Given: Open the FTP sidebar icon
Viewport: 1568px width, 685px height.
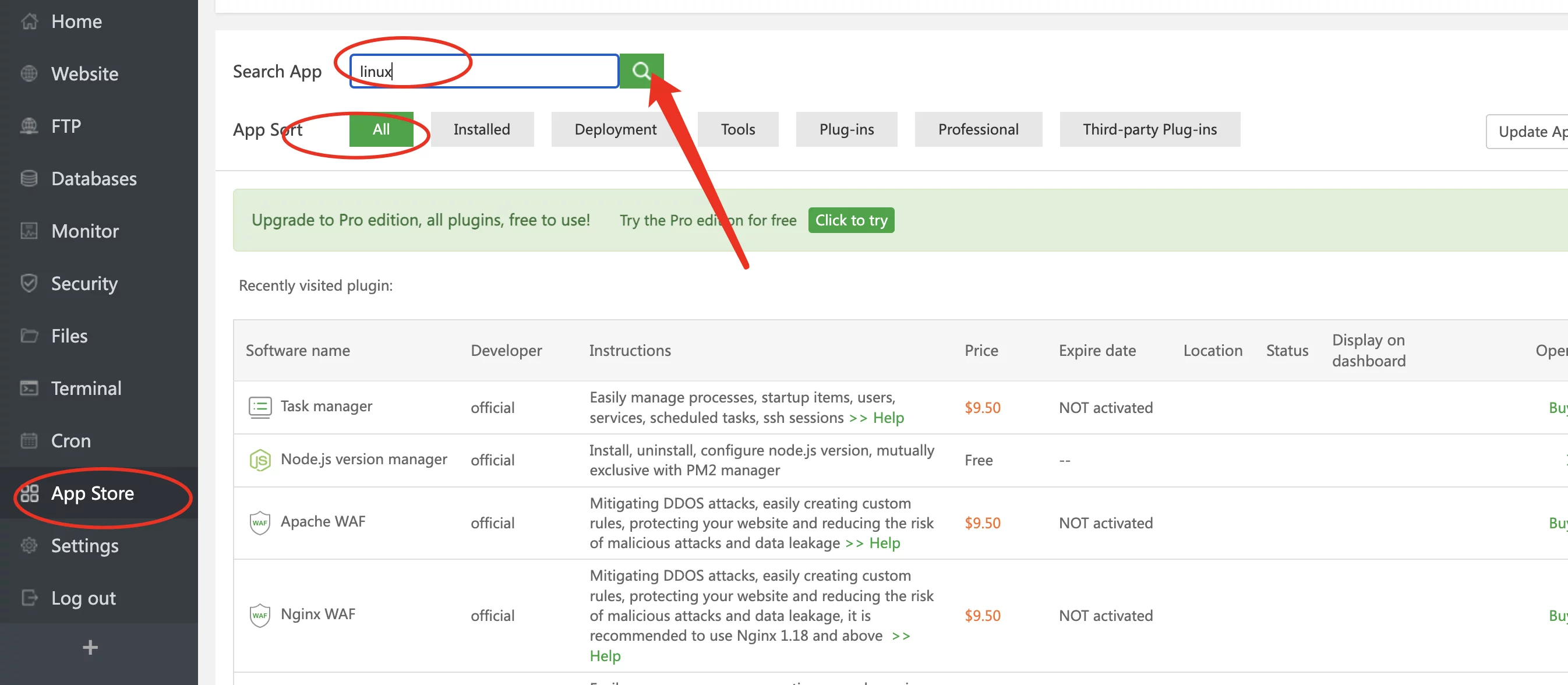Looking at the screenshot, I should tap(29, 126).
